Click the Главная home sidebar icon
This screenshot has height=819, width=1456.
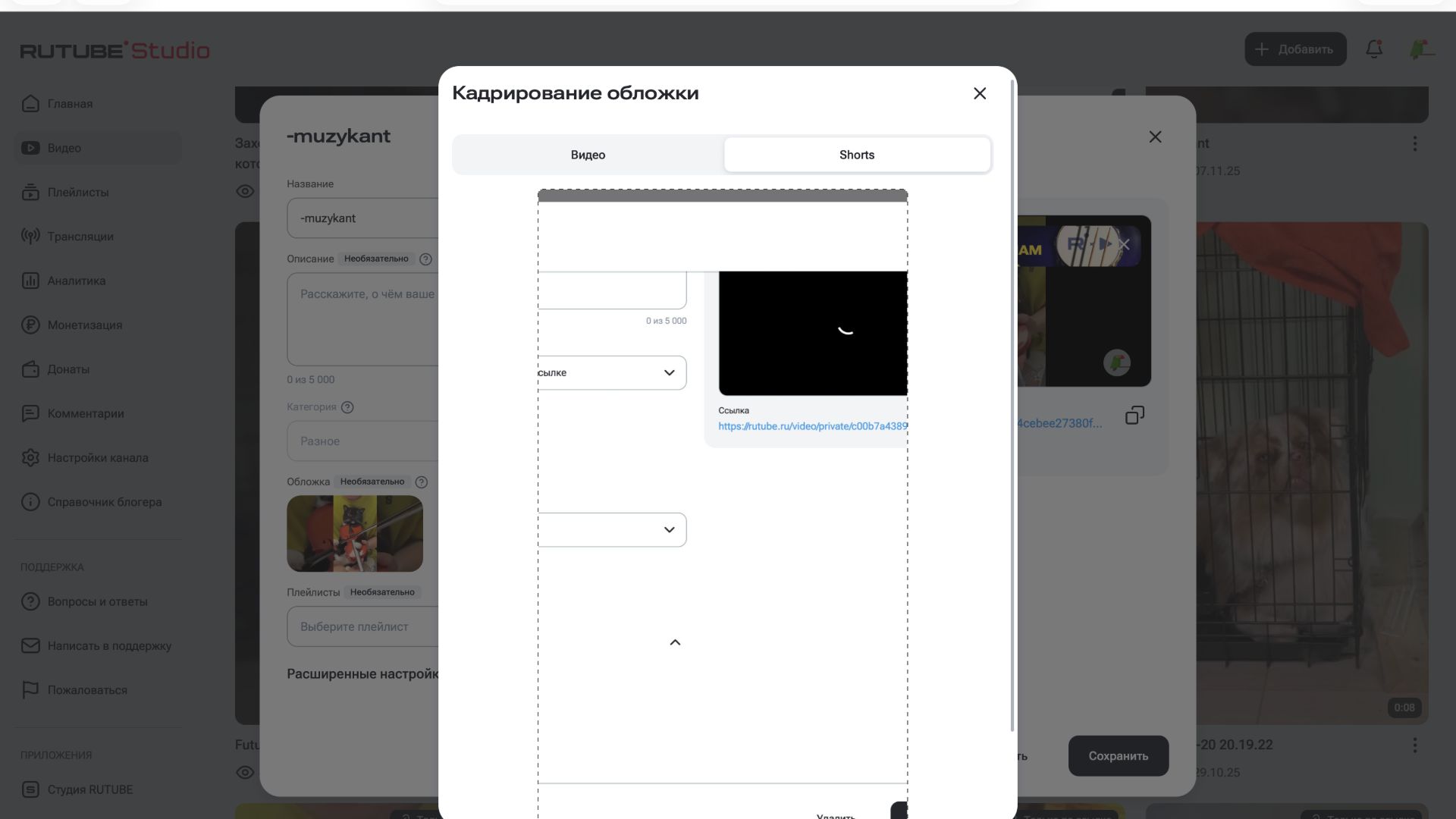point(30,104)
